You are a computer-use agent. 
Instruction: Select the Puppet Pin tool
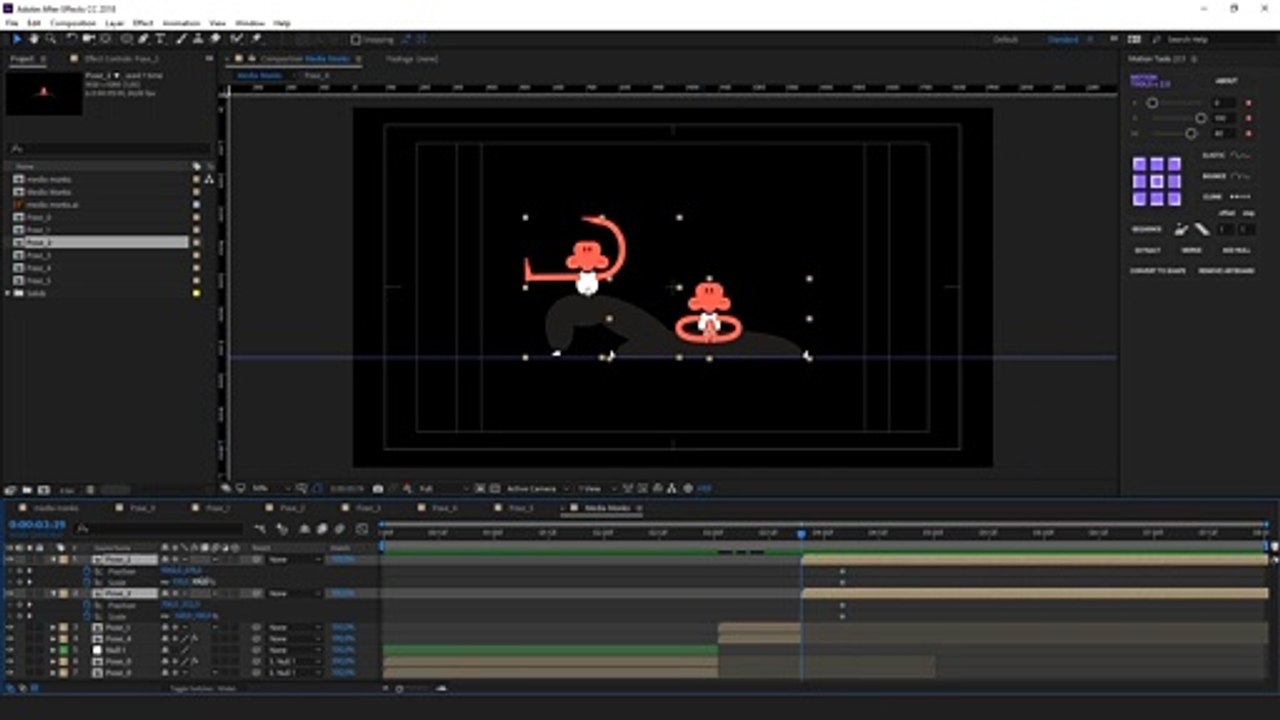[x=257, y=39]
